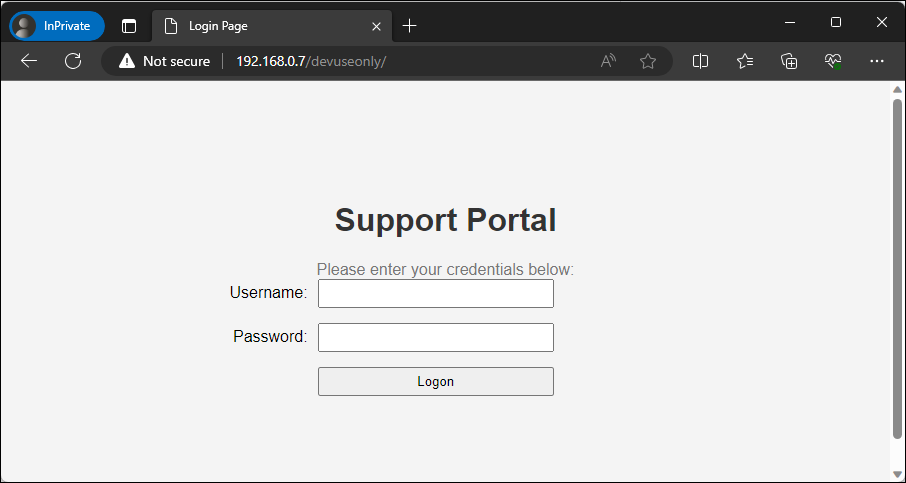
Task: Select the Login Page tab
Action: point(260,25)
